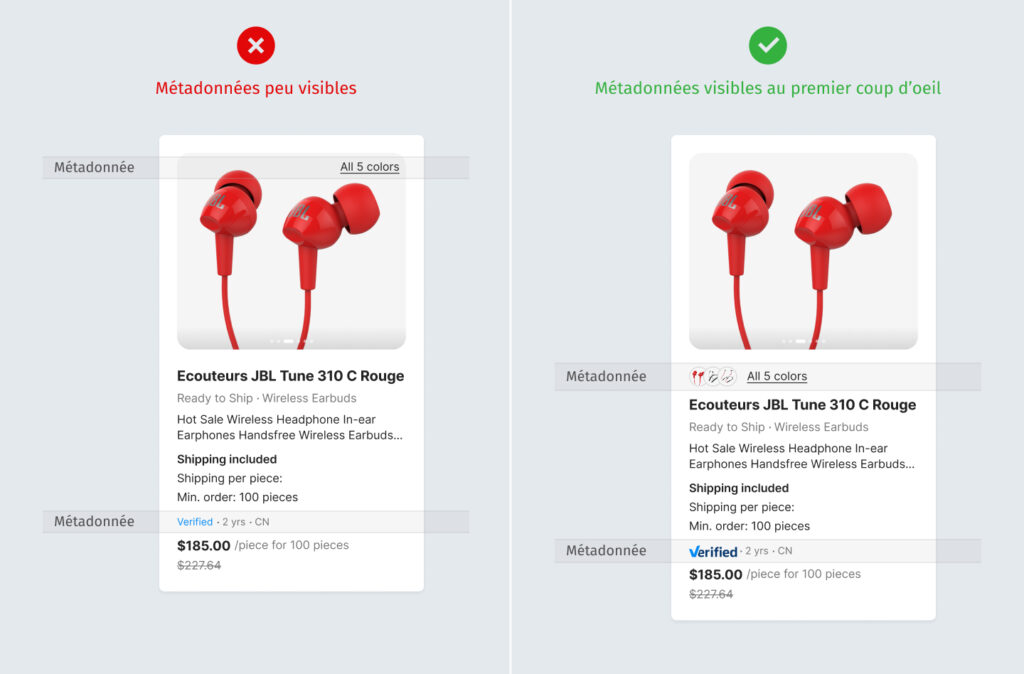Screen dimensions: 1024x674
Task: Select the red earphones color swatch thumbnail
Action: [x=698, y=377]
